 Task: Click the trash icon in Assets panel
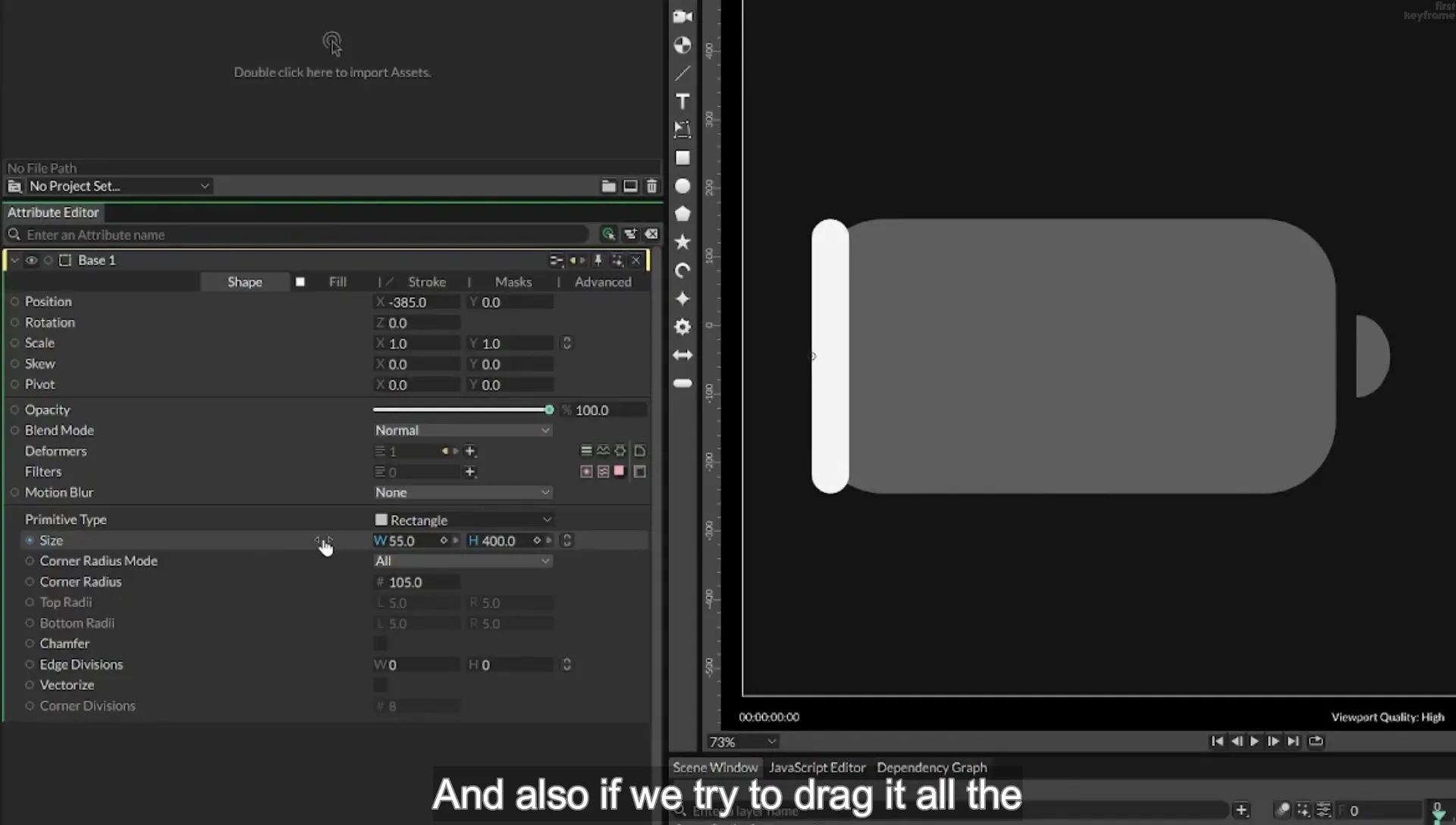651,186
